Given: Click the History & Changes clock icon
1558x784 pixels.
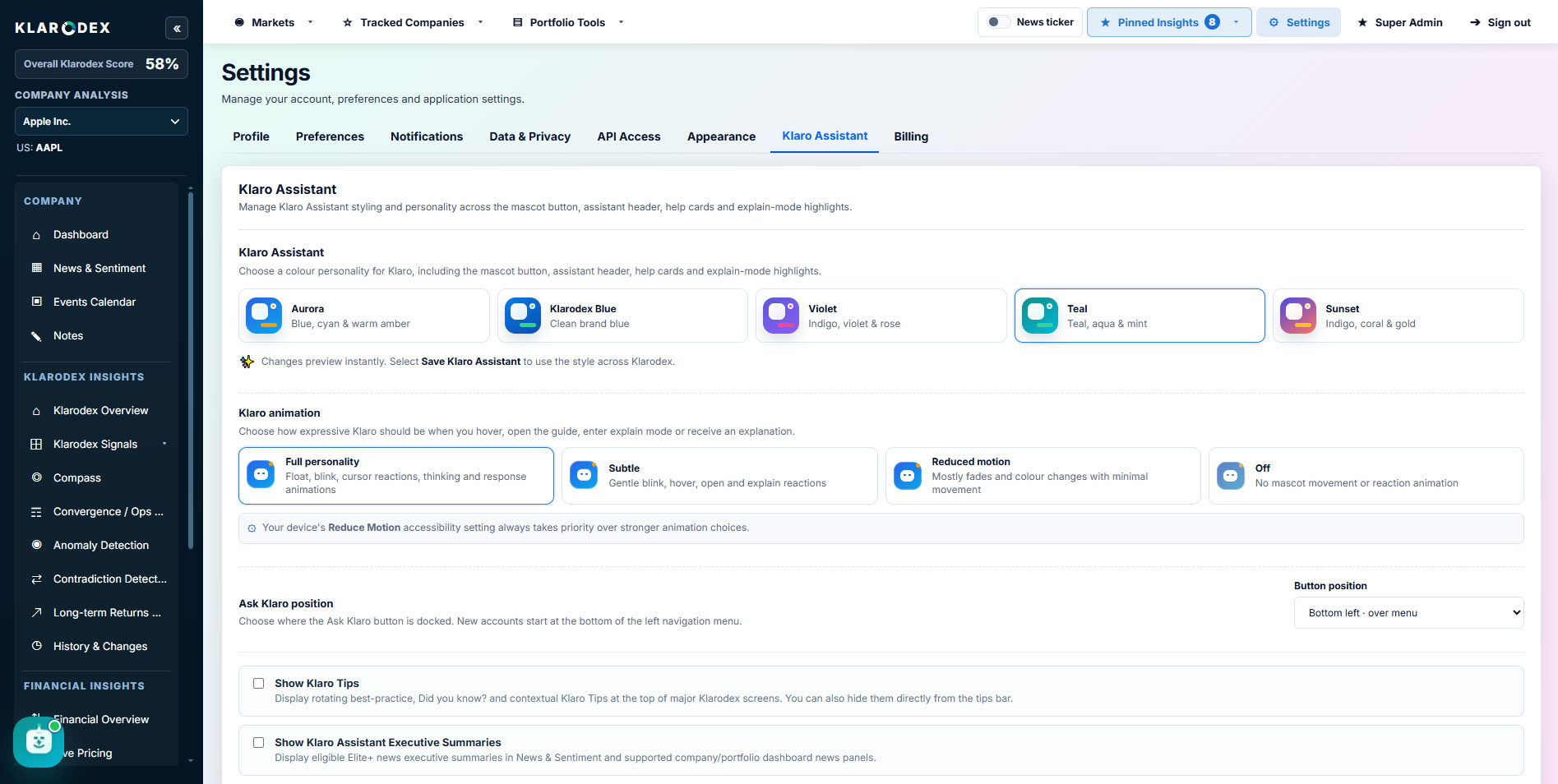Looking at the screenshot, I should point(36,646).
